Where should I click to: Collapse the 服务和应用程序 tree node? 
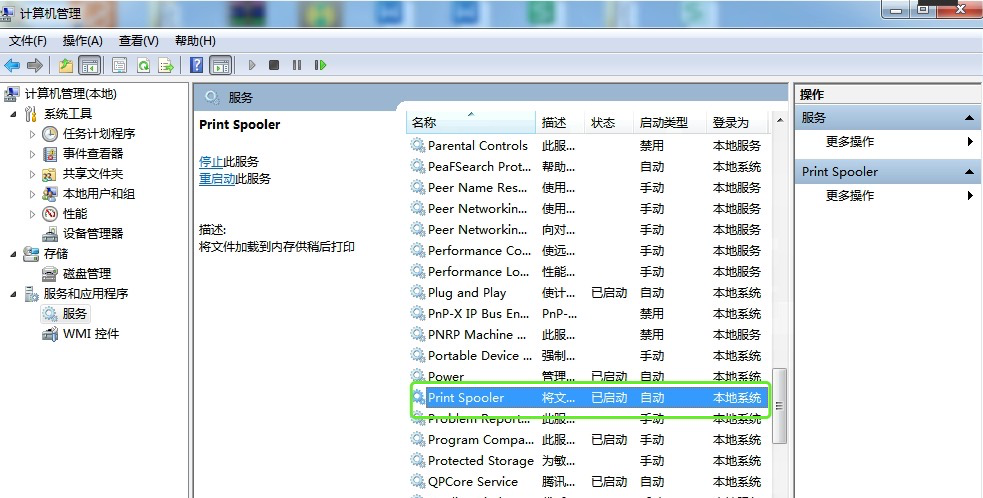click(14, 294)
